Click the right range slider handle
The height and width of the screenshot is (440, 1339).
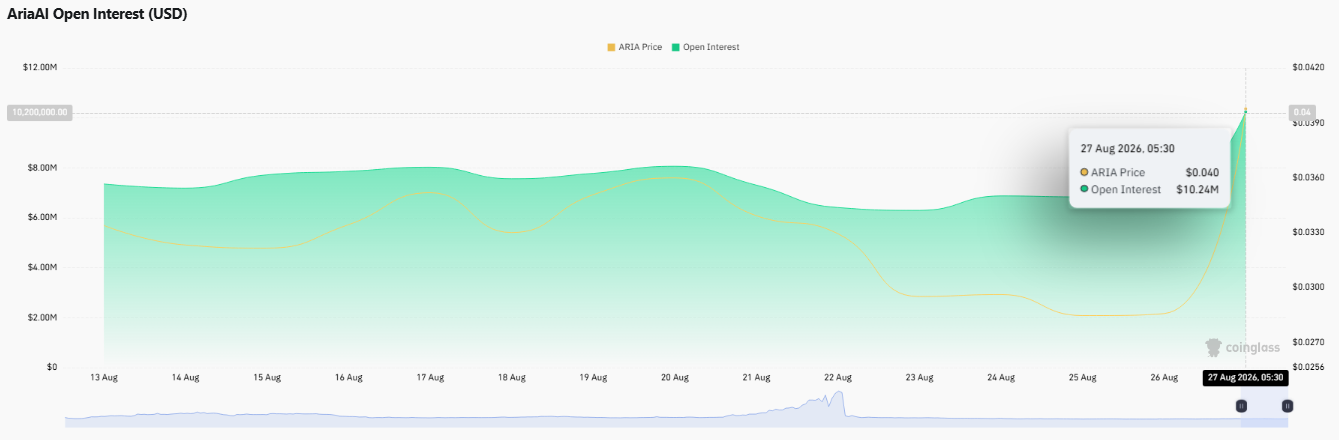point(1287,406)
